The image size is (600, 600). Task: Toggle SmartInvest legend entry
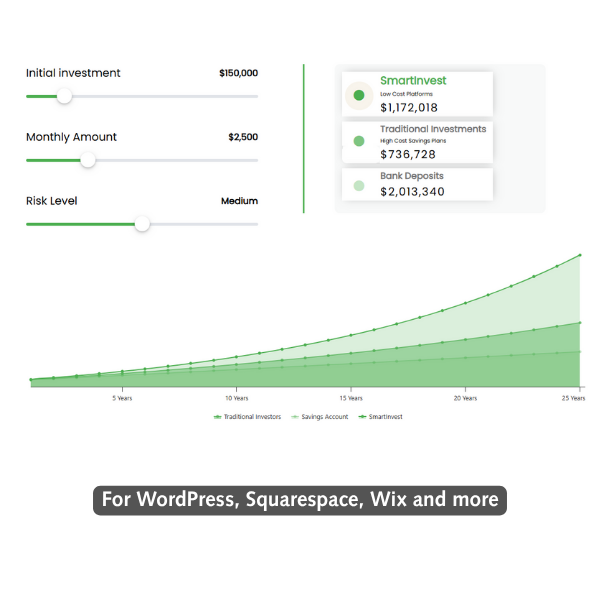(380, 417)
